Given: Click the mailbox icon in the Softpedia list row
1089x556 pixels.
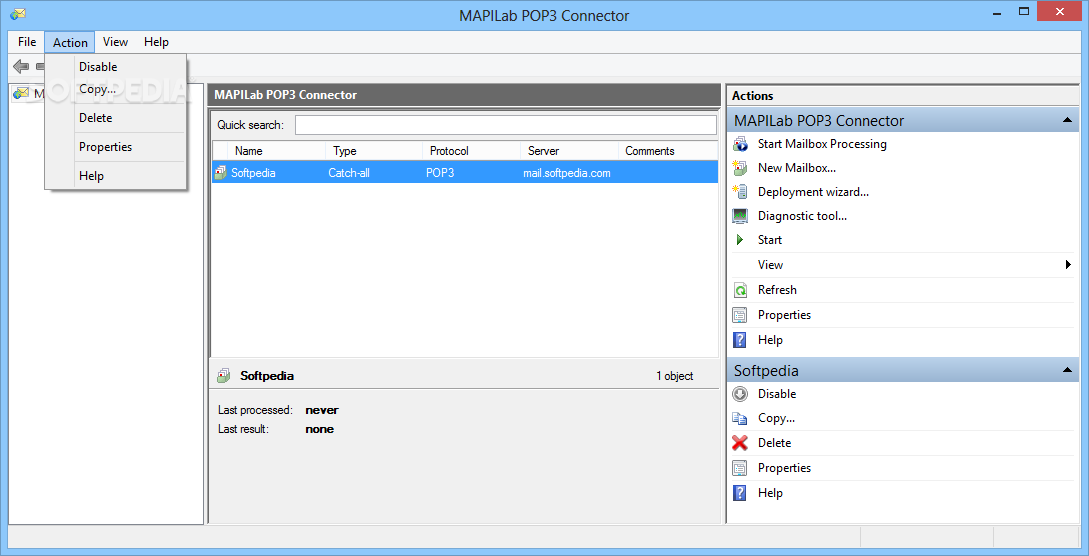Looking at the screenshot, I should (x=221, y=173).
